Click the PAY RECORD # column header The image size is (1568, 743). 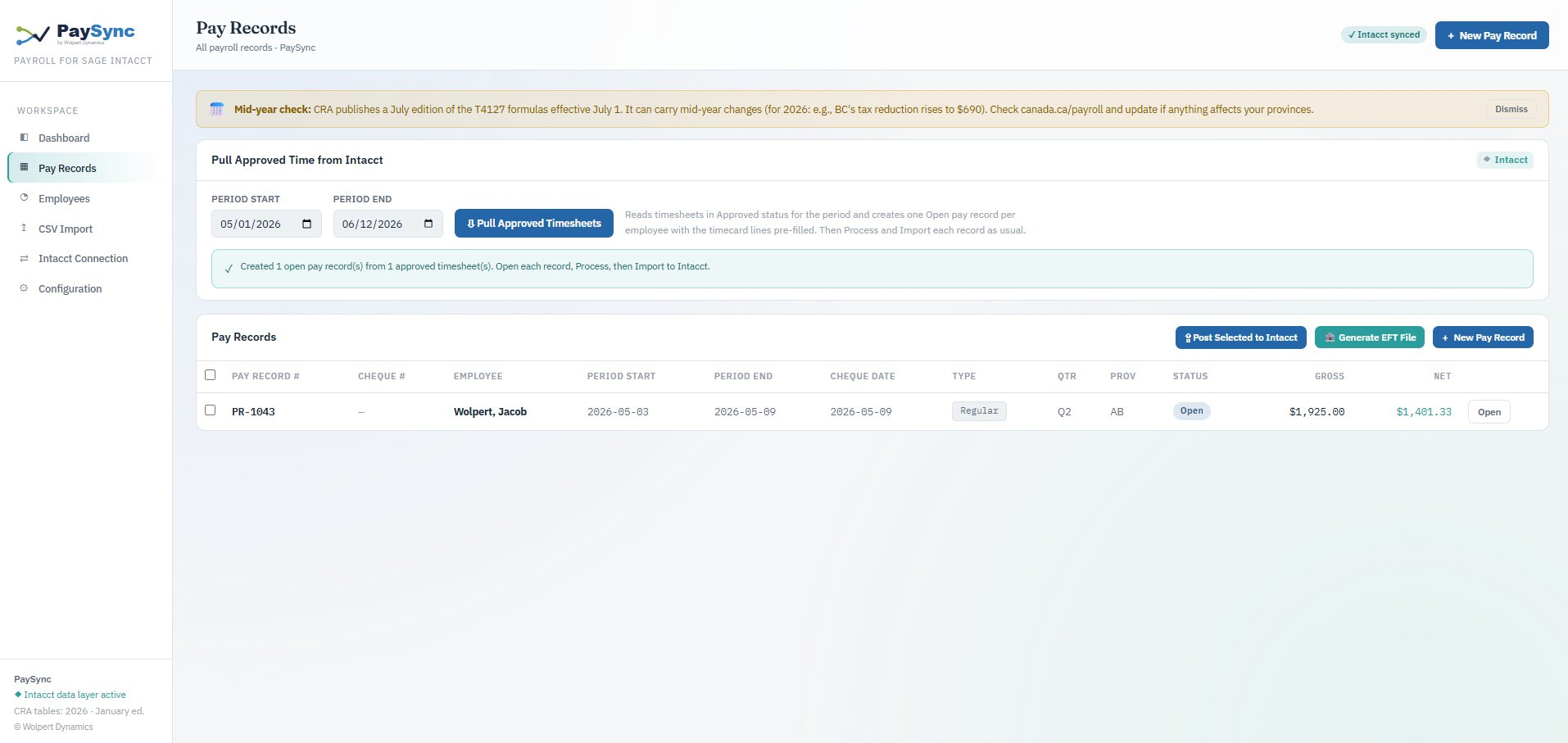click(265, 376)
